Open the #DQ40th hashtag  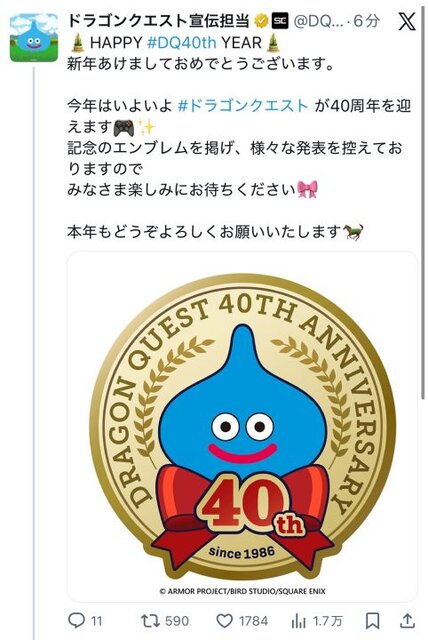pyautogui.click(x=182, y=42)
